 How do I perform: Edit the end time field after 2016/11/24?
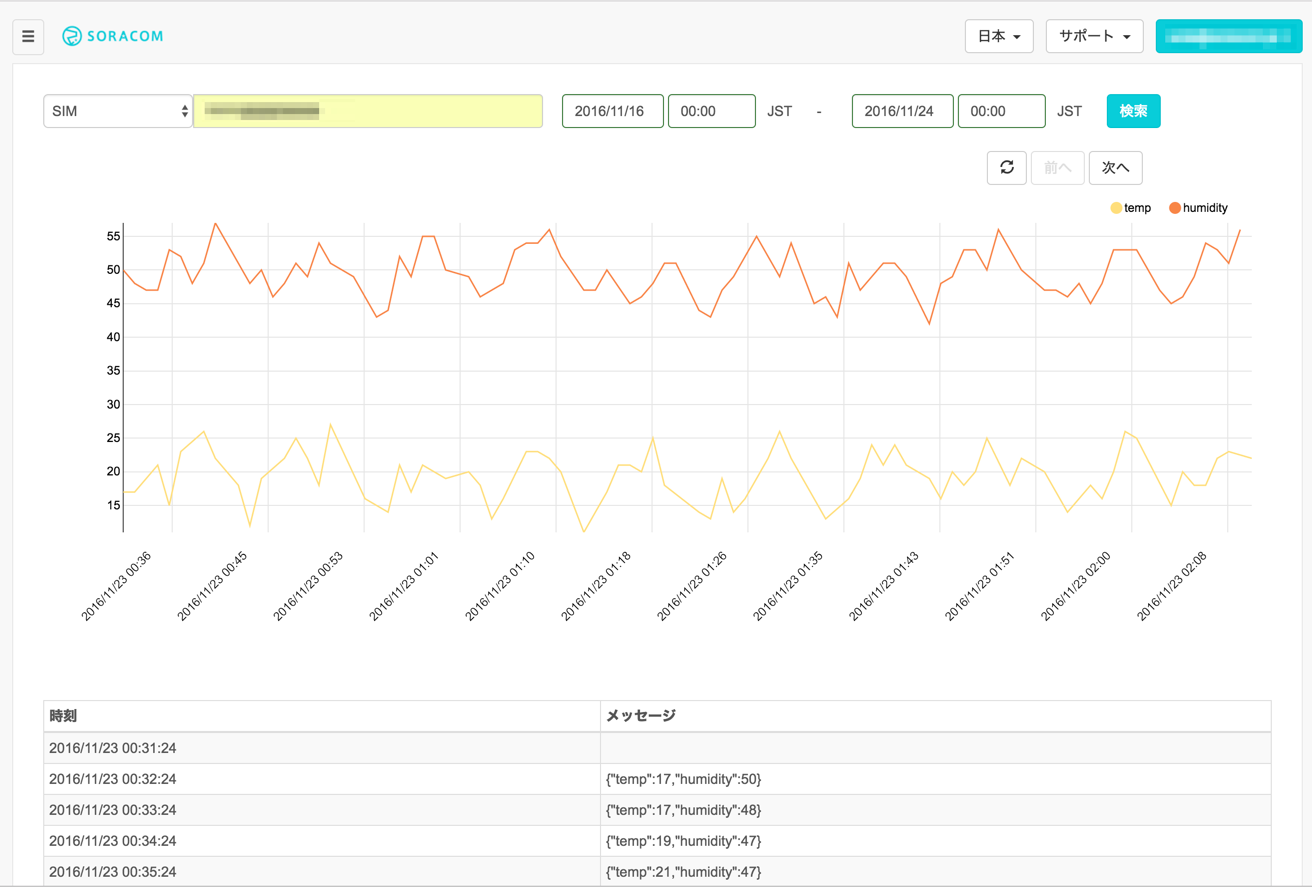(1002, 111)
